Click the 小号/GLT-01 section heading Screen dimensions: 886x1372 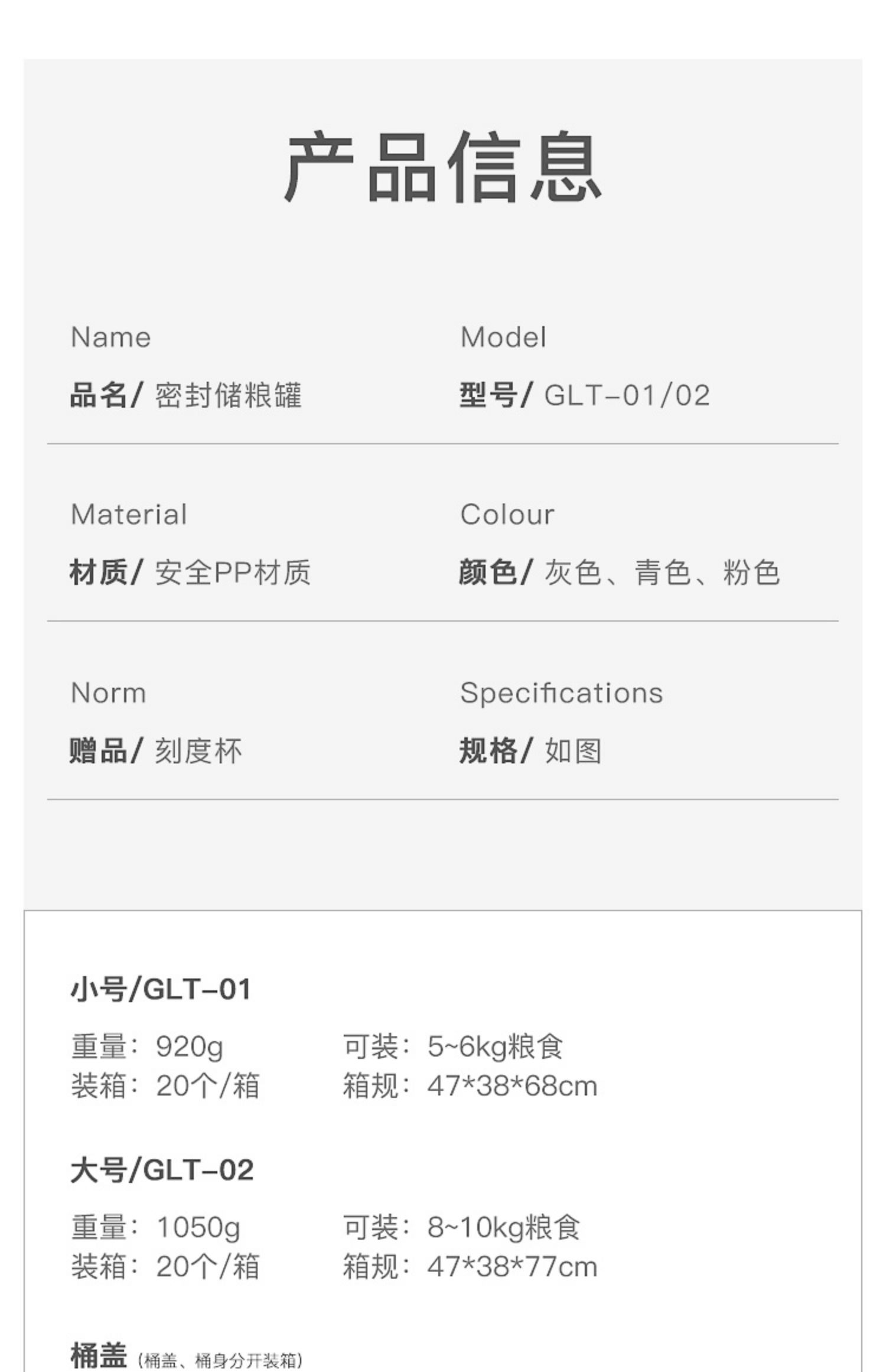(161, 989)
